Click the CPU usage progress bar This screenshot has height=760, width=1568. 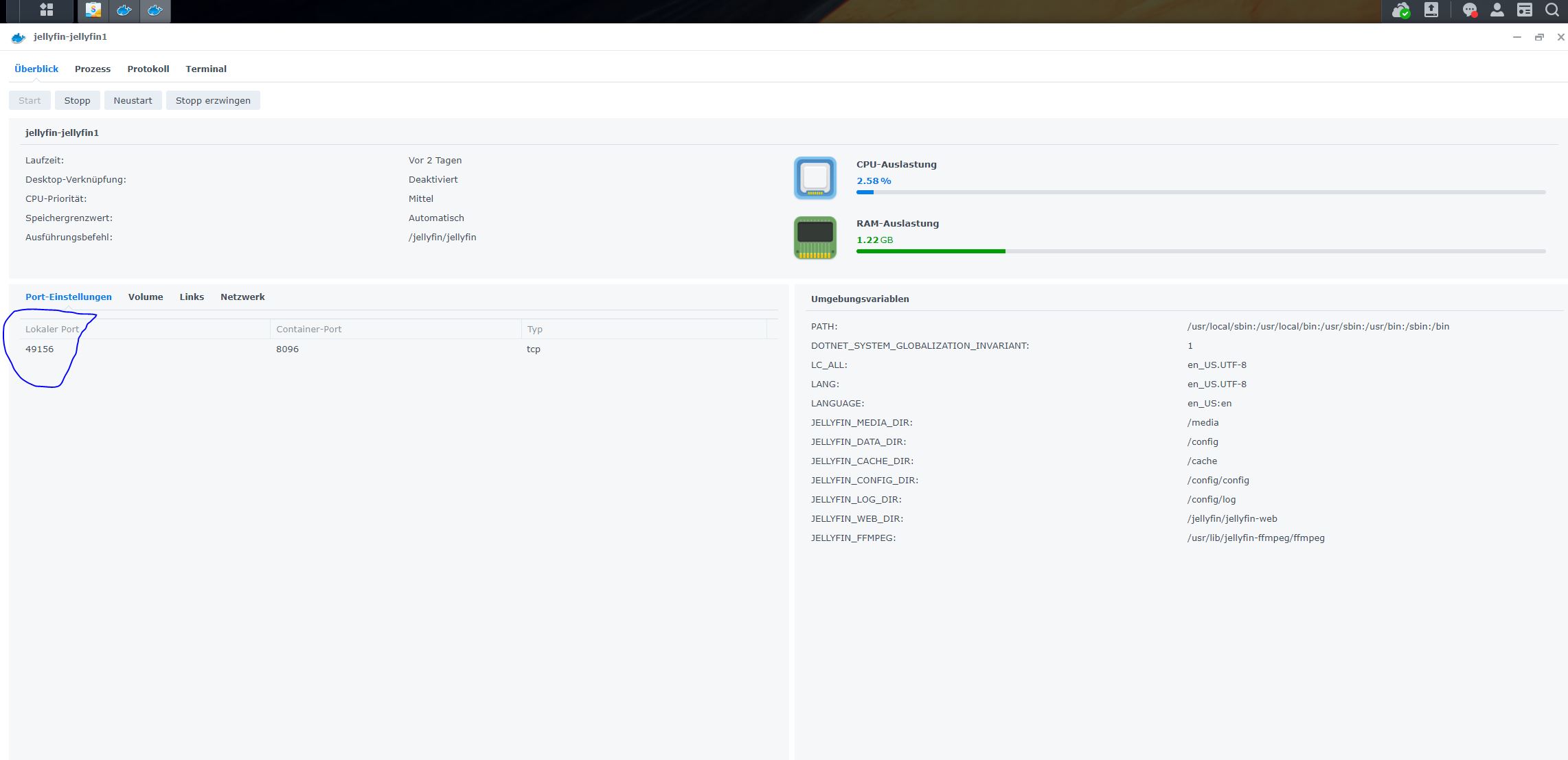tap(1201, 192)
